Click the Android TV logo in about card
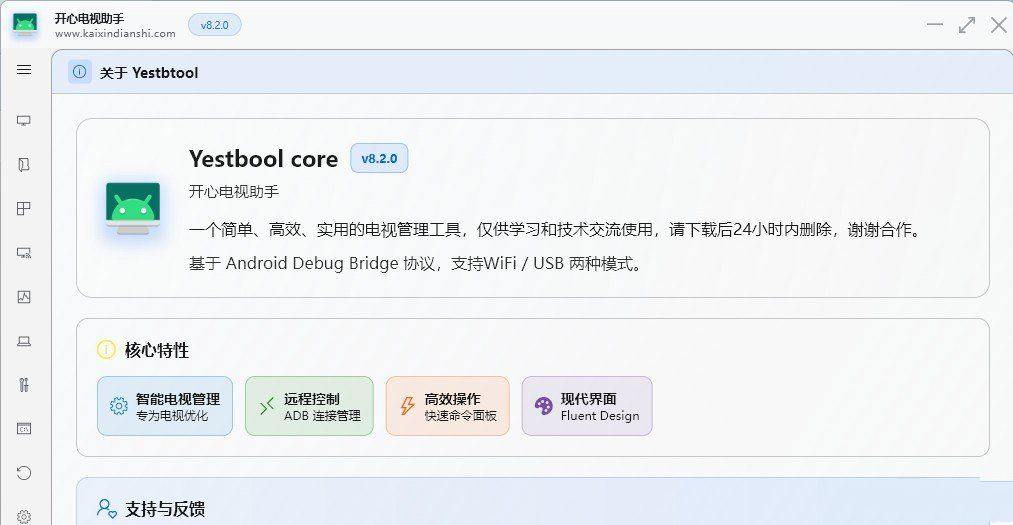The image size is (1013, 525). (133, 208)
